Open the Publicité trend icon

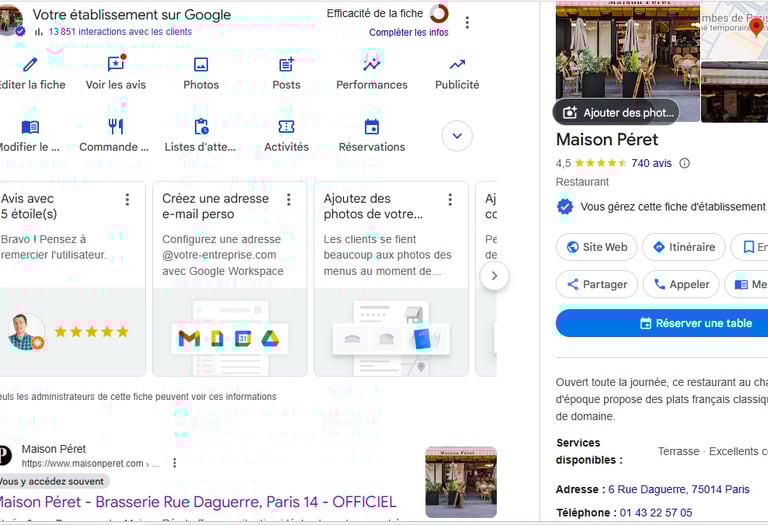[457, 65]
